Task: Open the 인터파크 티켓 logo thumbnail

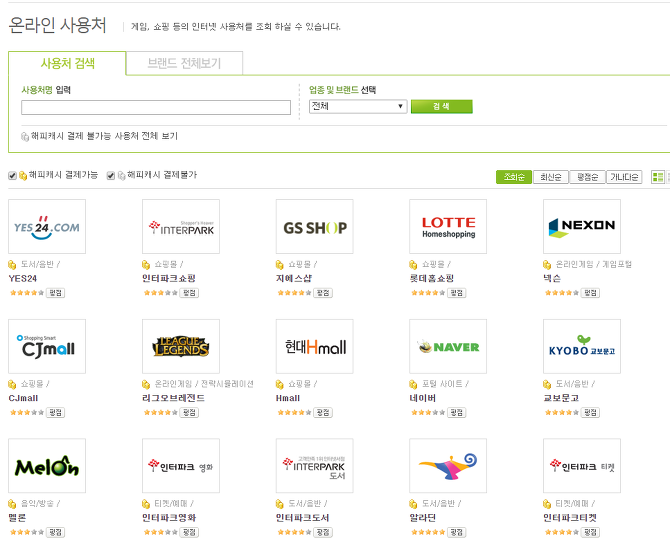Action: pyautogui.click(x=582, y=466)
